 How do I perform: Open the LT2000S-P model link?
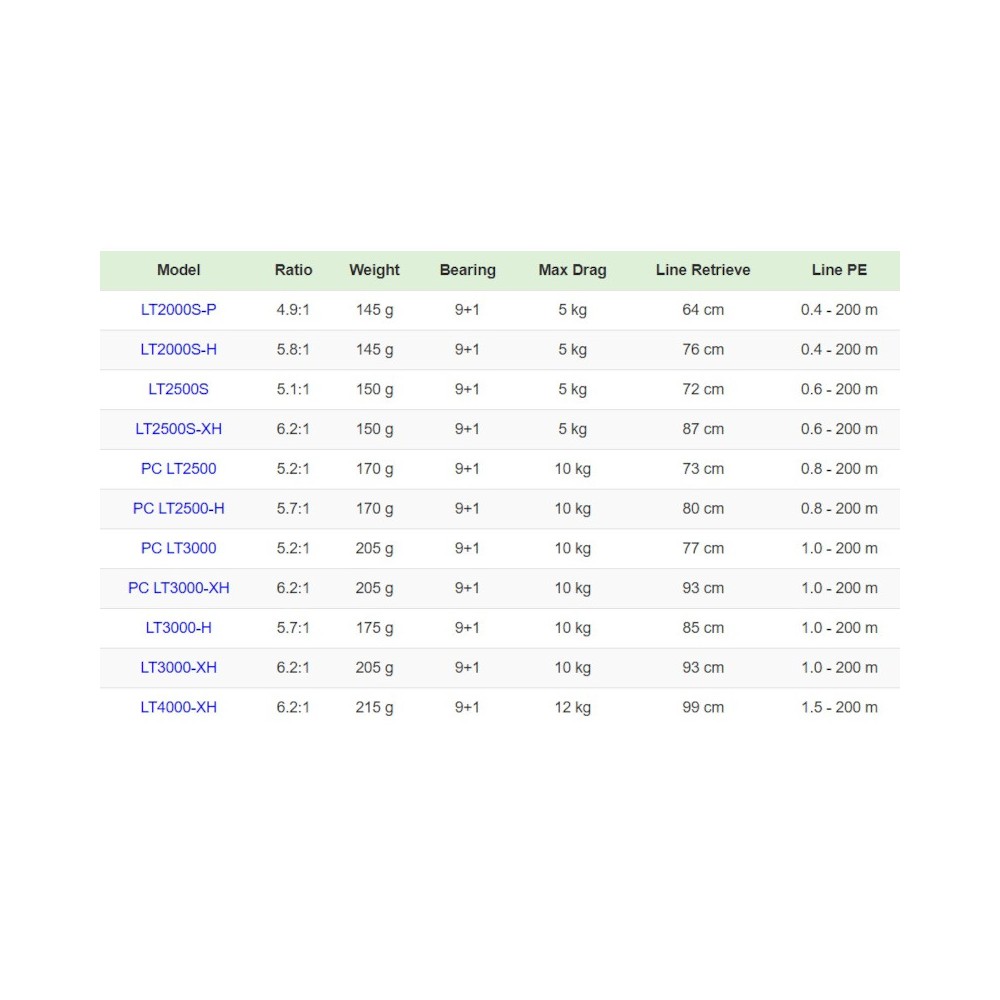tap(178, 310)
